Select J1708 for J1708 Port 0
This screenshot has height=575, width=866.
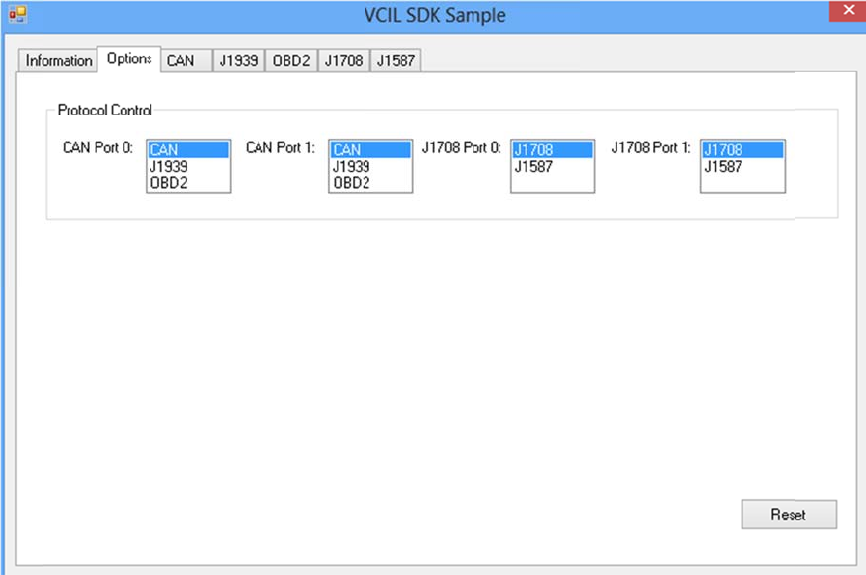click(552, 150)
